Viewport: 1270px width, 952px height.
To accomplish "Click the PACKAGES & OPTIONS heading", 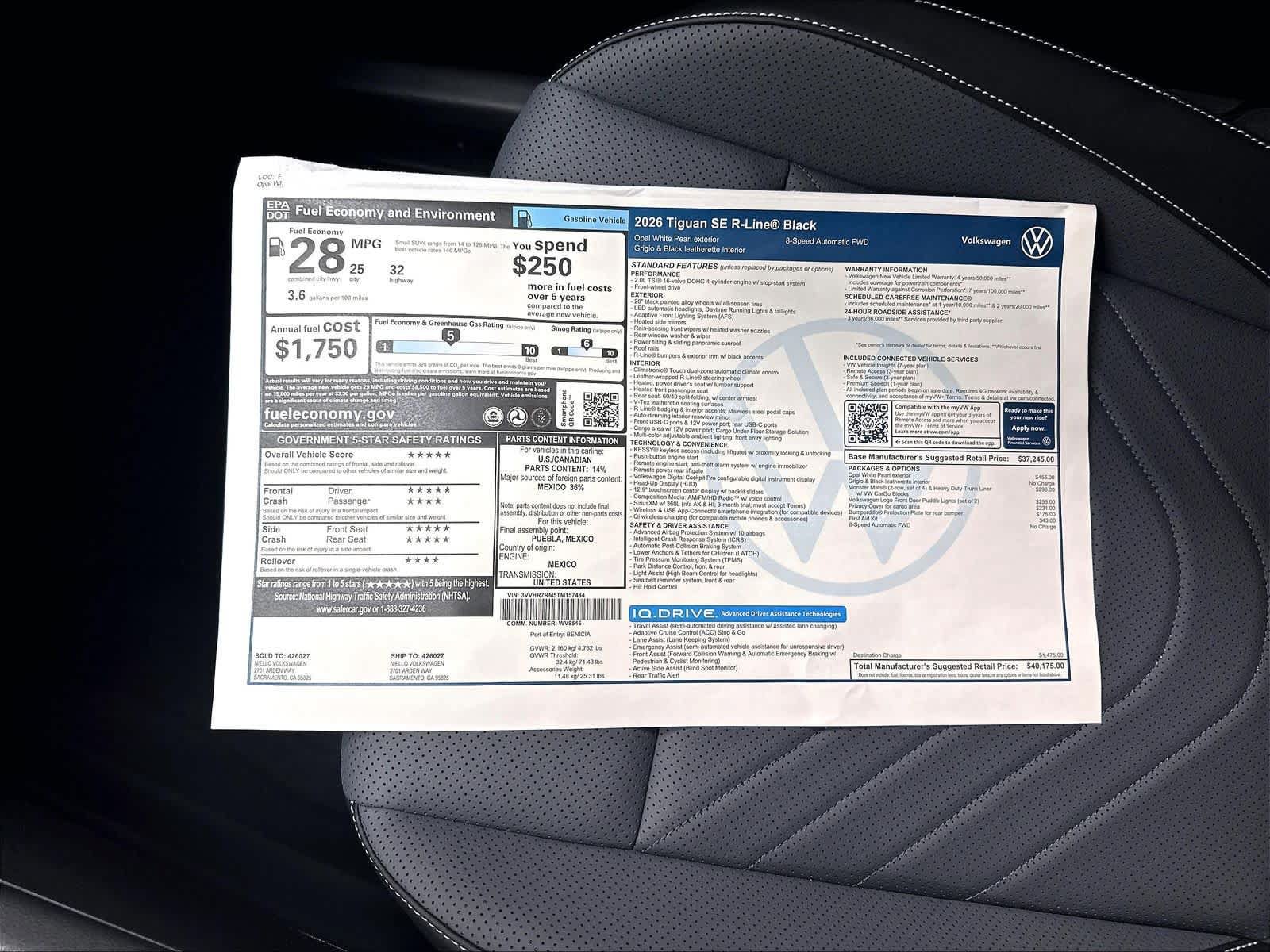I will pos(883,469).
